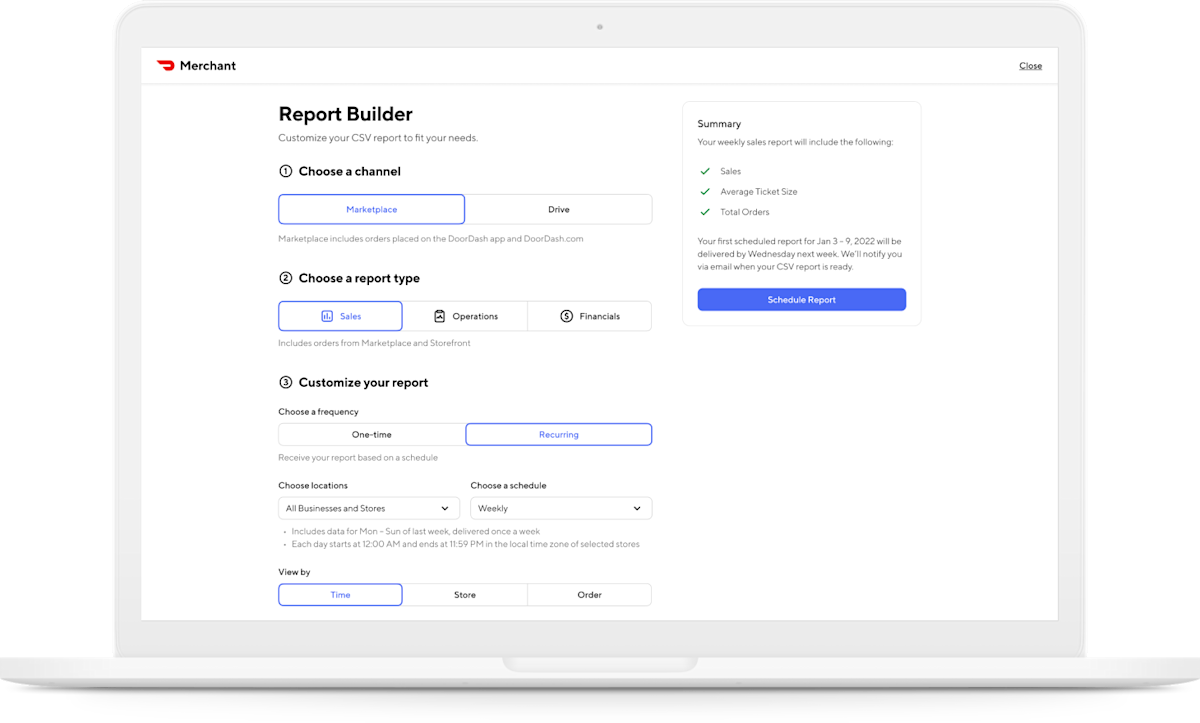Click the 'Each day starts at 12:00 AM' bullet
The height and width of the screenshot is (723, 1200).
pos(465,545)
